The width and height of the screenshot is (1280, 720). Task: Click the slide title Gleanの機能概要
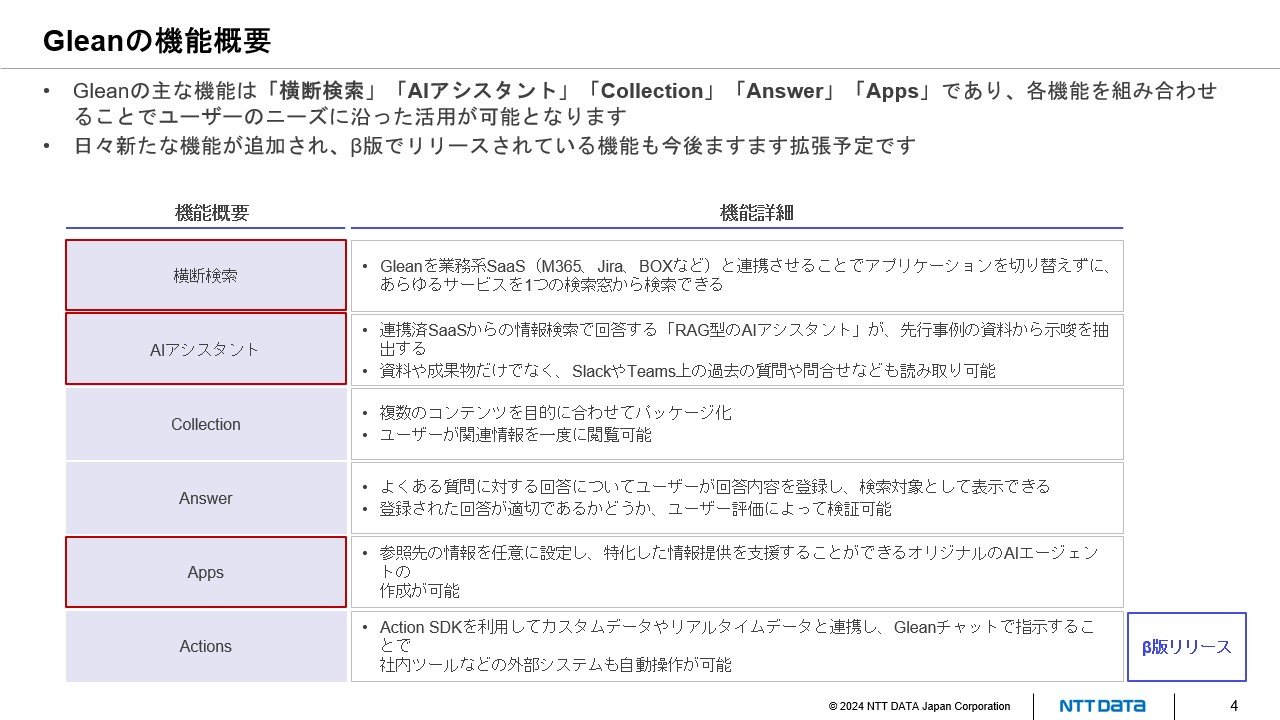pos(157,41)
